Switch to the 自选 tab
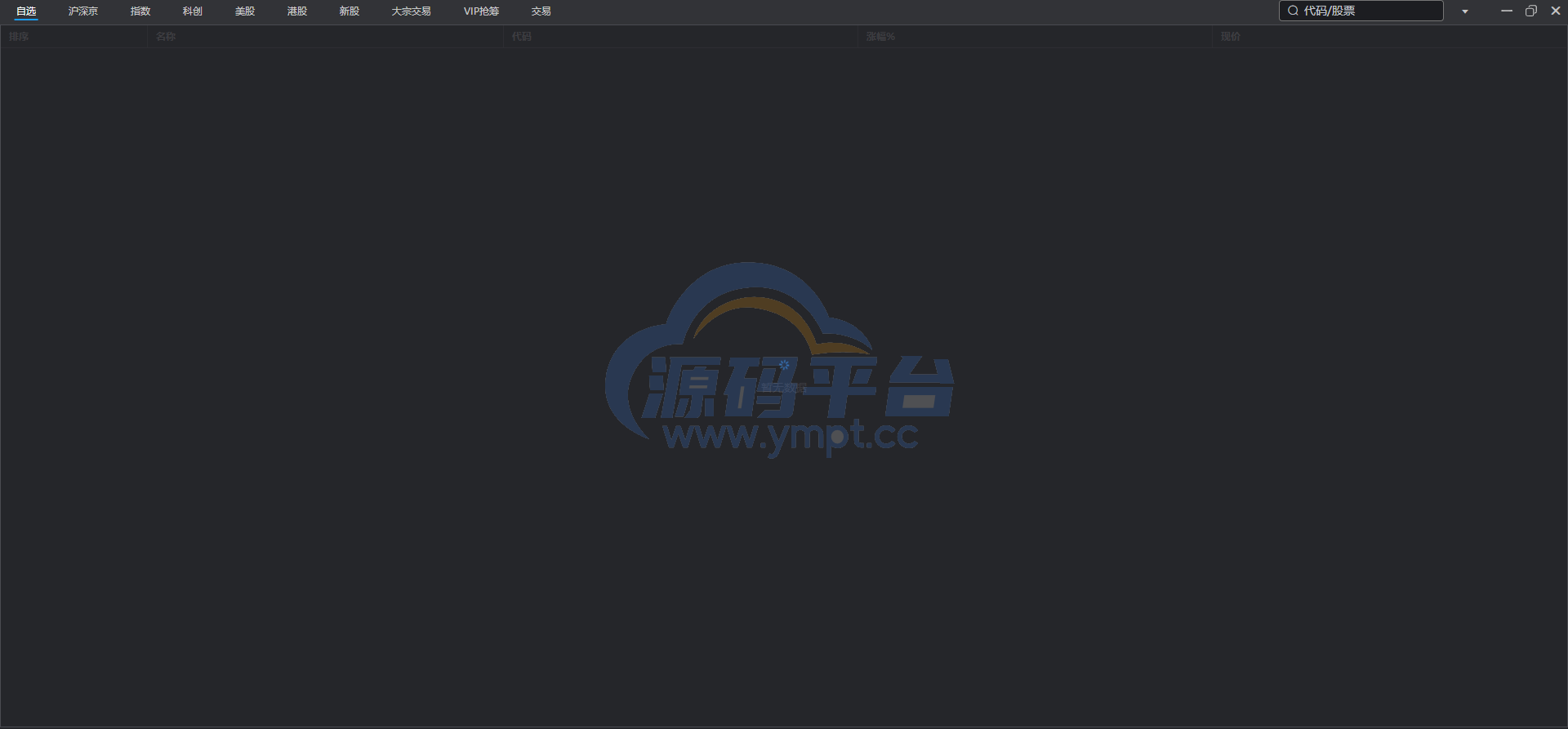The height and width of the screenshot is (729, 1568). click(26, 11)
